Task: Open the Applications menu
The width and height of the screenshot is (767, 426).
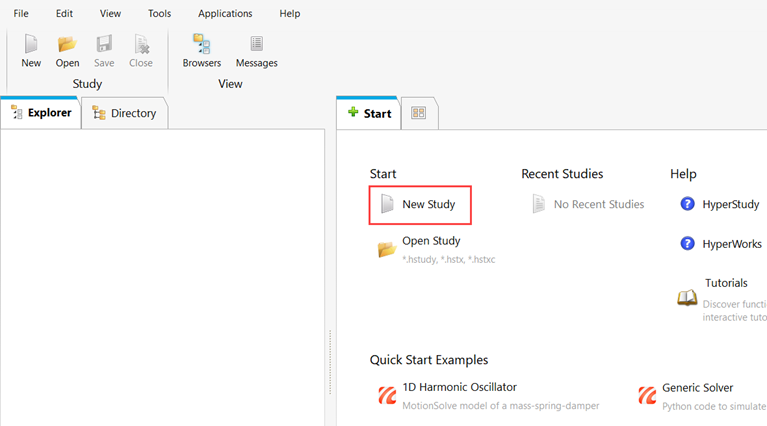Action: coord(225,14)
